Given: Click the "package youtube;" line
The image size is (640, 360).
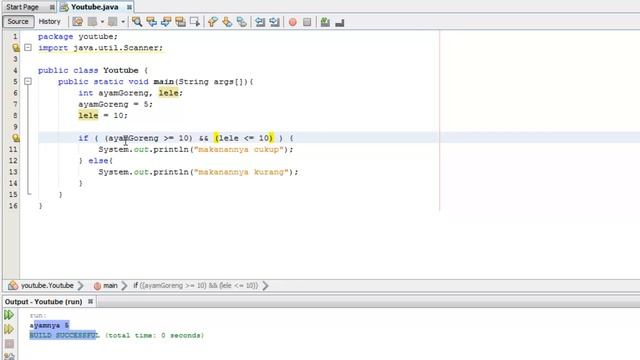Looking at the screenshot, I should tap(78, 36).
